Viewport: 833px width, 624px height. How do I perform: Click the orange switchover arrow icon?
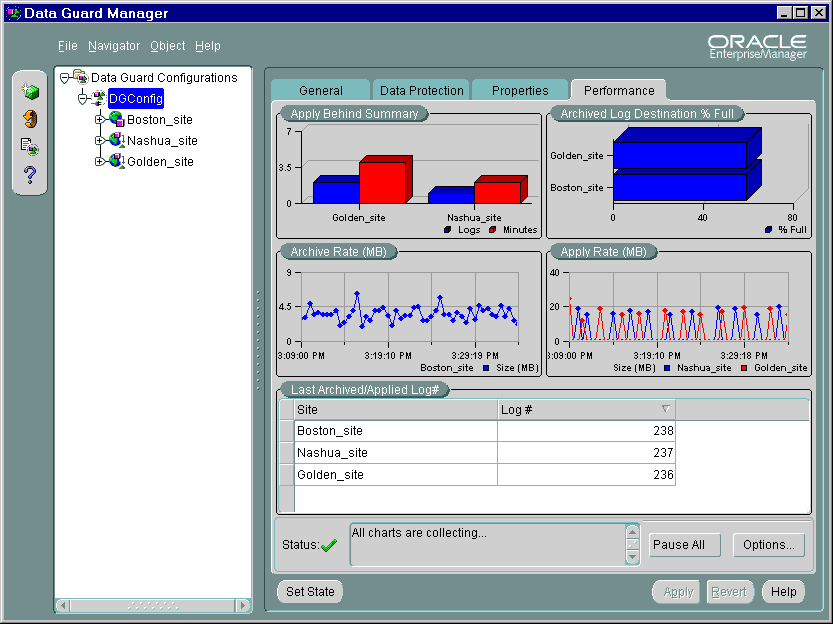point(30,119)
